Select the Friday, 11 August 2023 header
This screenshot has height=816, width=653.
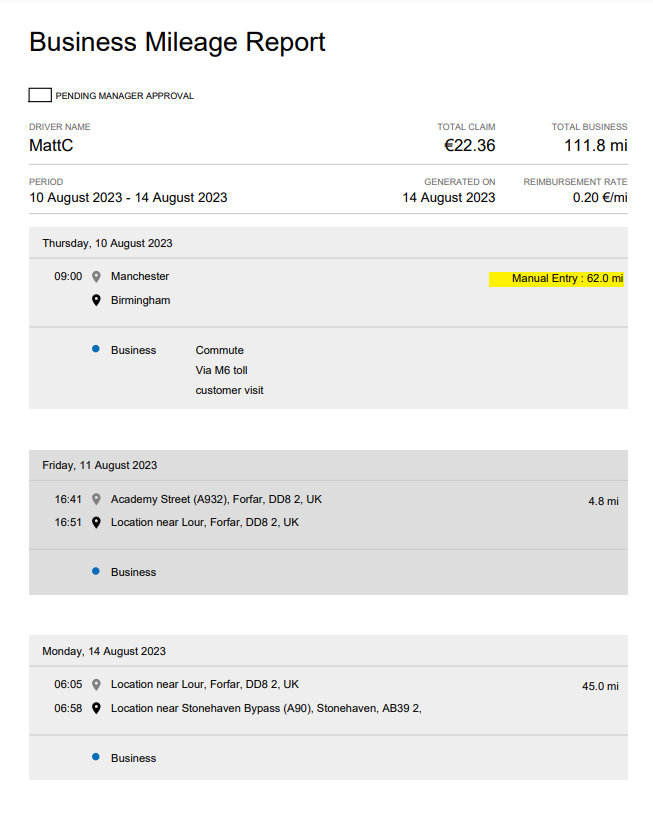click(99, 465)
